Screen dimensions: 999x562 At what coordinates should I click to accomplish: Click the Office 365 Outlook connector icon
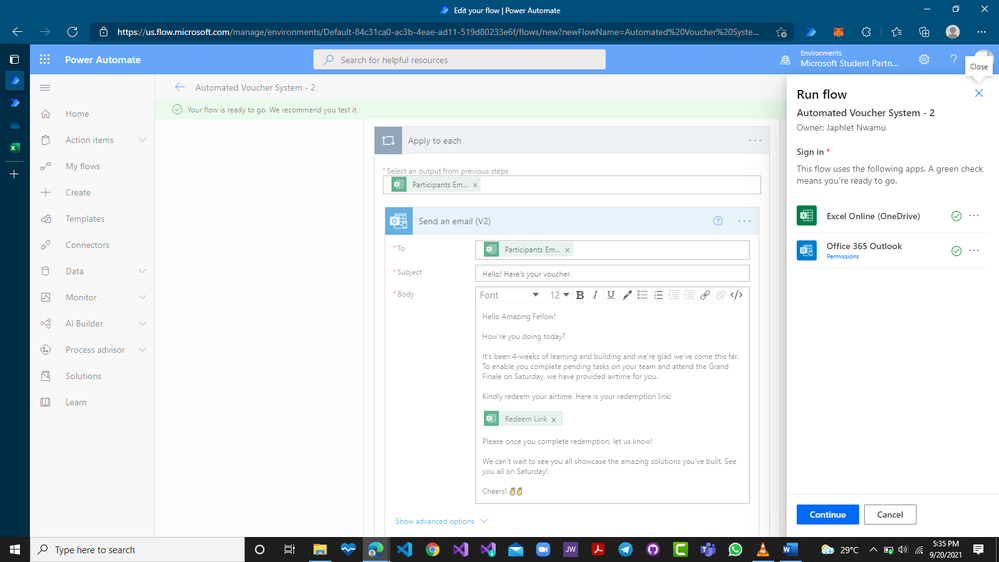[807, 250]
